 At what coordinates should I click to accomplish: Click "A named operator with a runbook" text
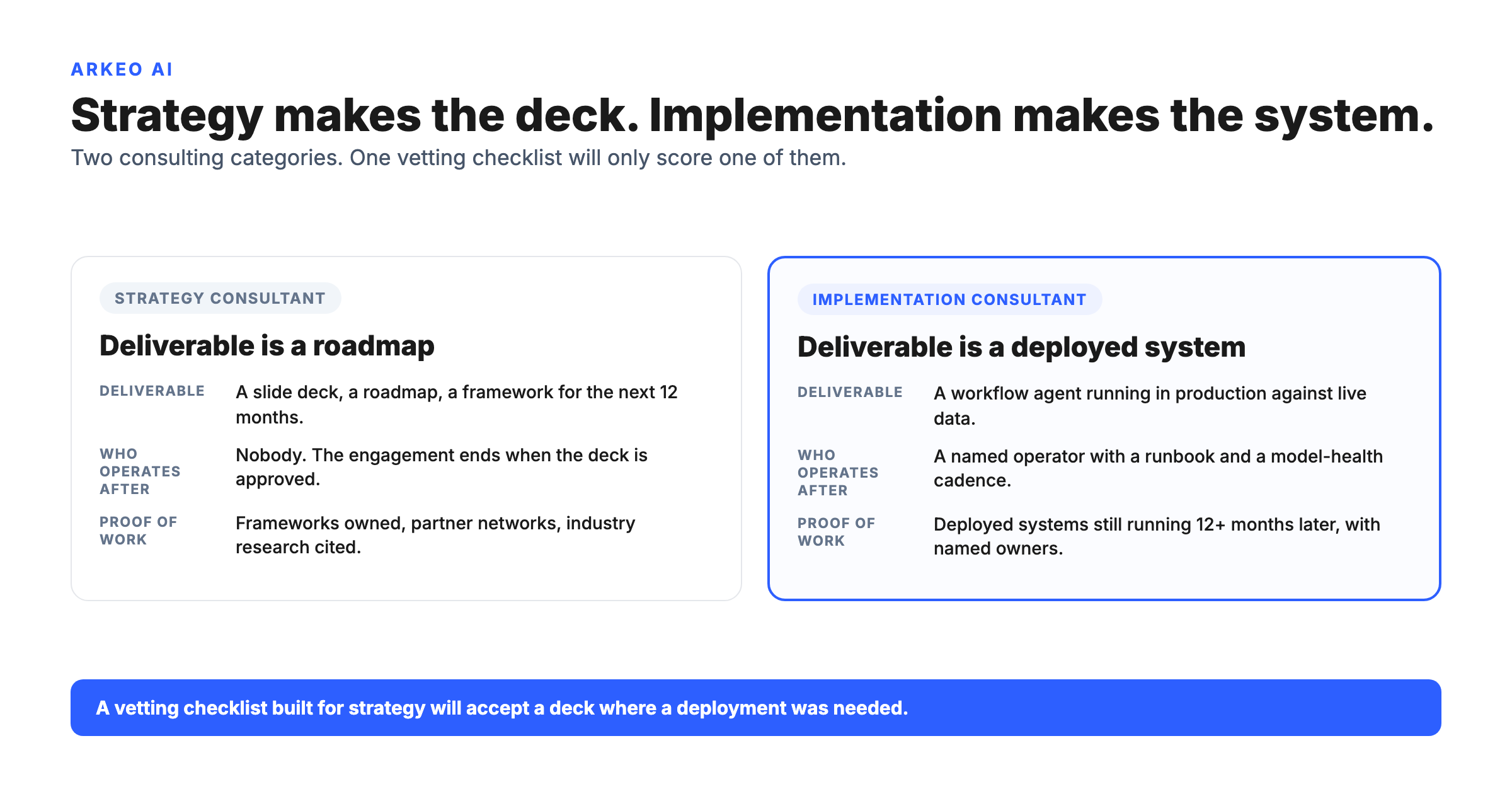pos(1158,468)
